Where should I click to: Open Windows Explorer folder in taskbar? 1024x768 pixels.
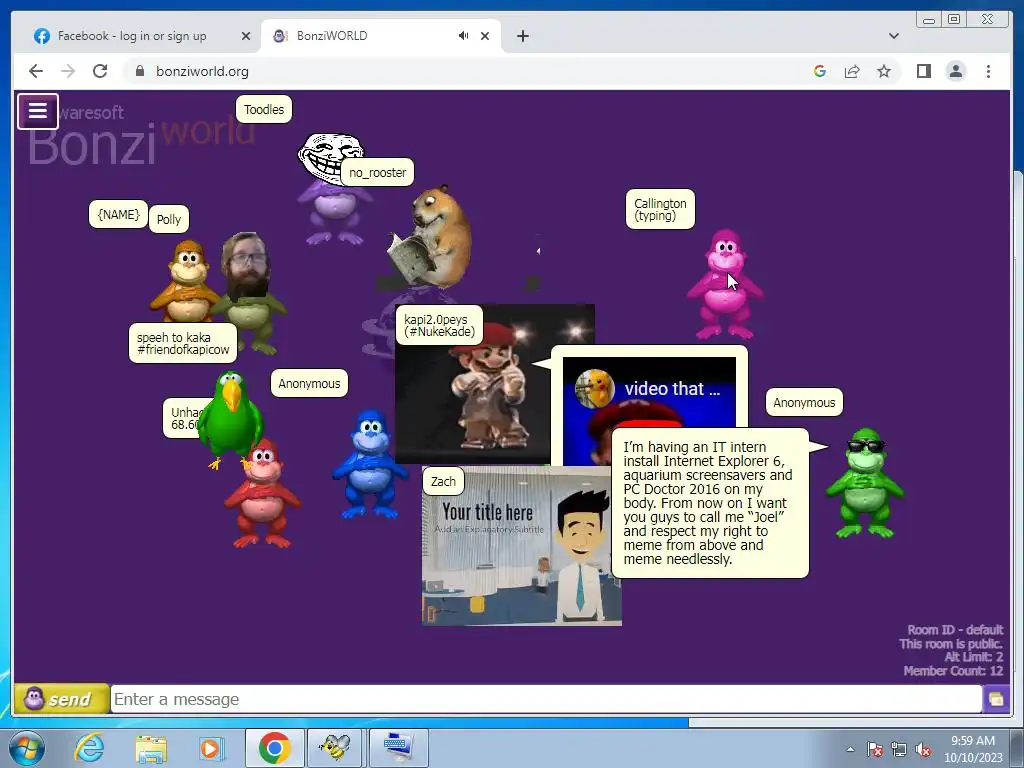(151, 748)
